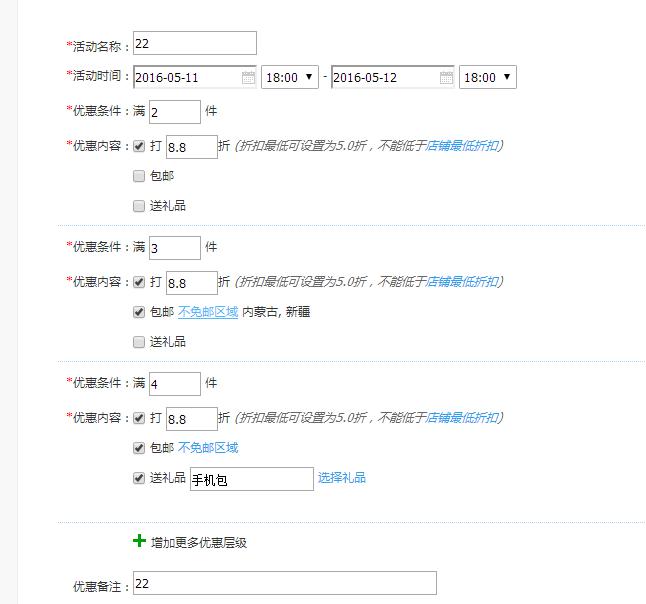The image size is (646, 604).
Task: Click the 优惠备注 text field
Action: pos(284,583)
